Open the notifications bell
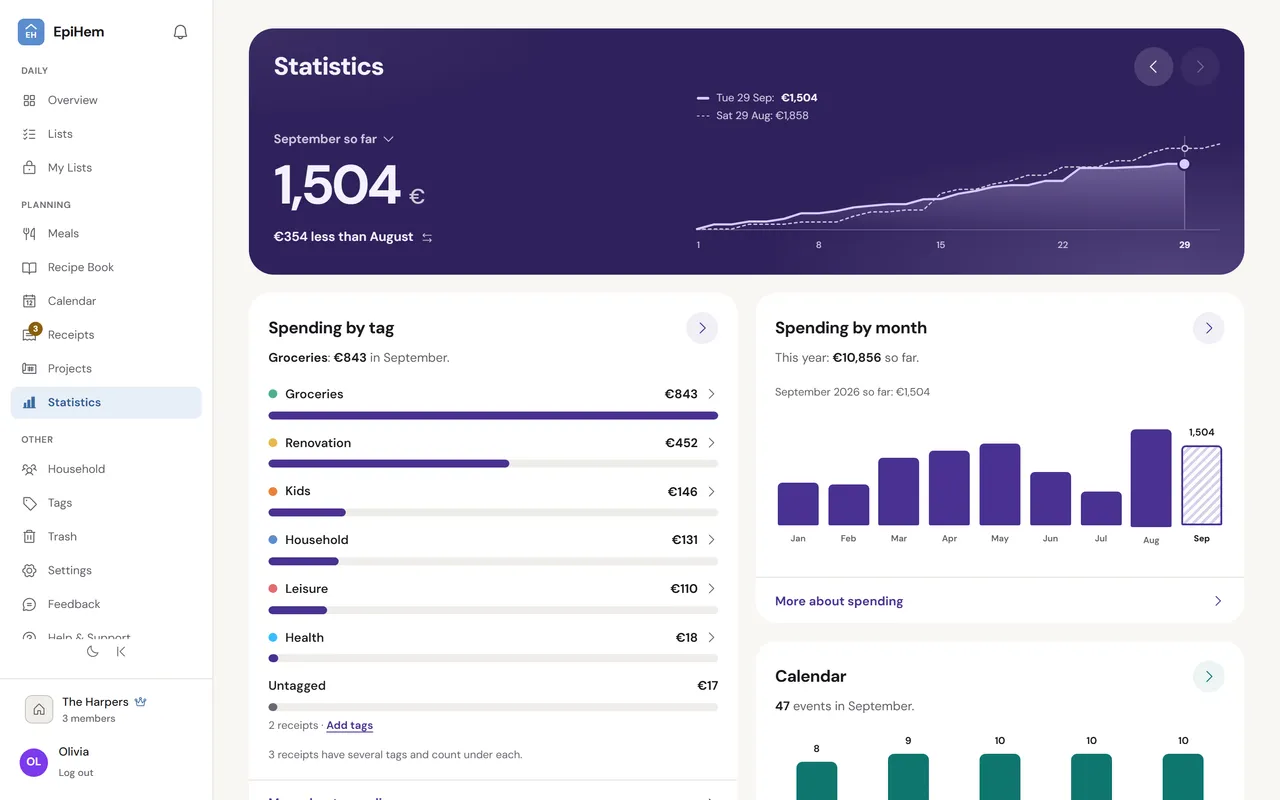The image size is (1280, 800). pos(180,32)
